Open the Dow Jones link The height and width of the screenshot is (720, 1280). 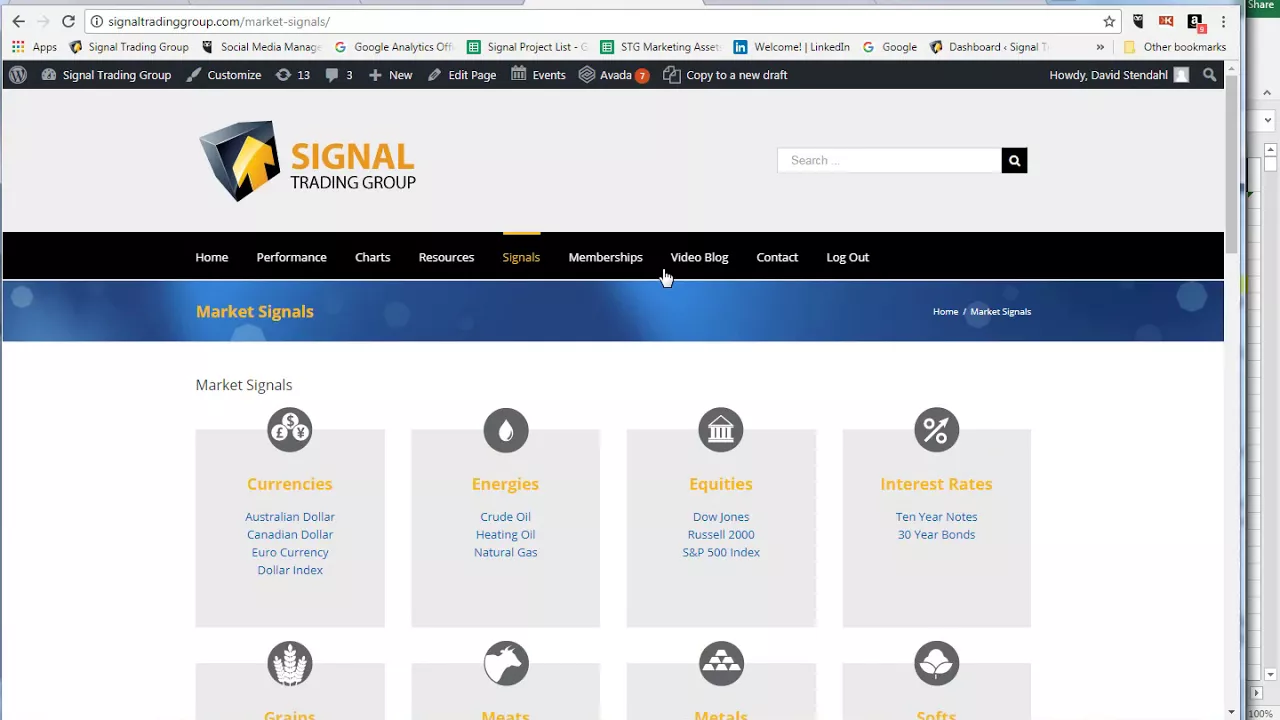click(x=721, y=517)
